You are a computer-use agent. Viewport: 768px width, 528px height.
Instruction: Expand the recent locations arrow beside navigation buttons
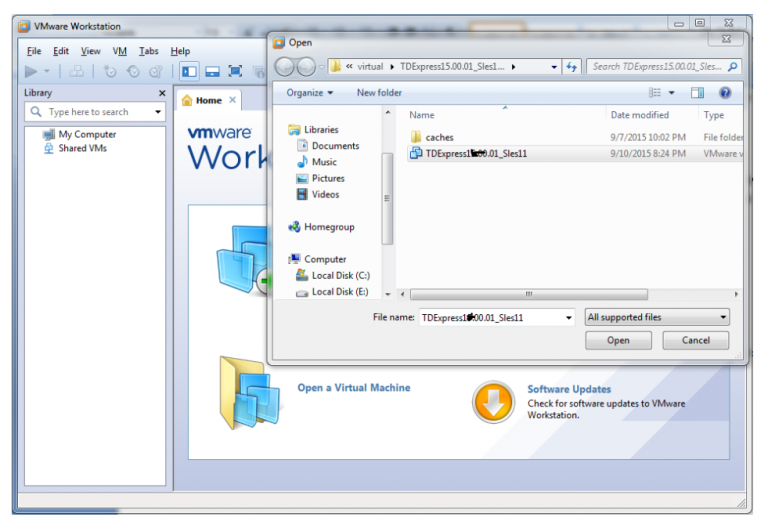322,67
